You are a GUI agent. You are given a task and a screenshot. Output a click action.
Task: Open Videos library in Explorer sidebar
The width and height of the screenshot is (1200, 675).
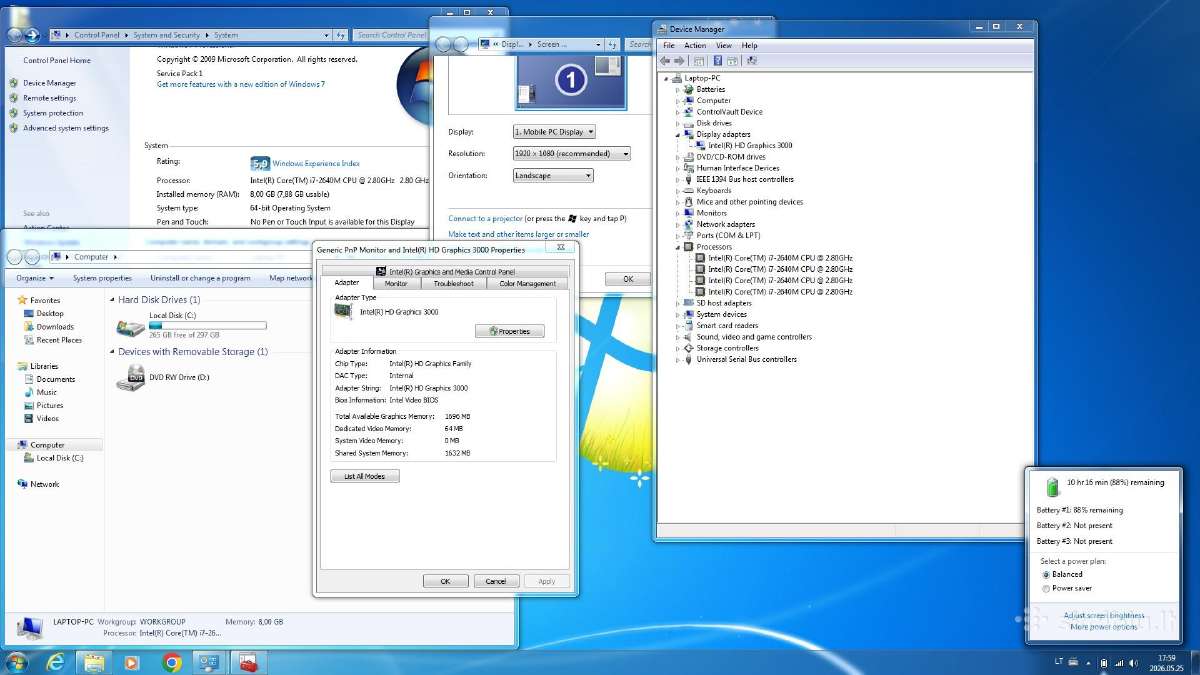tap(41, 418)
